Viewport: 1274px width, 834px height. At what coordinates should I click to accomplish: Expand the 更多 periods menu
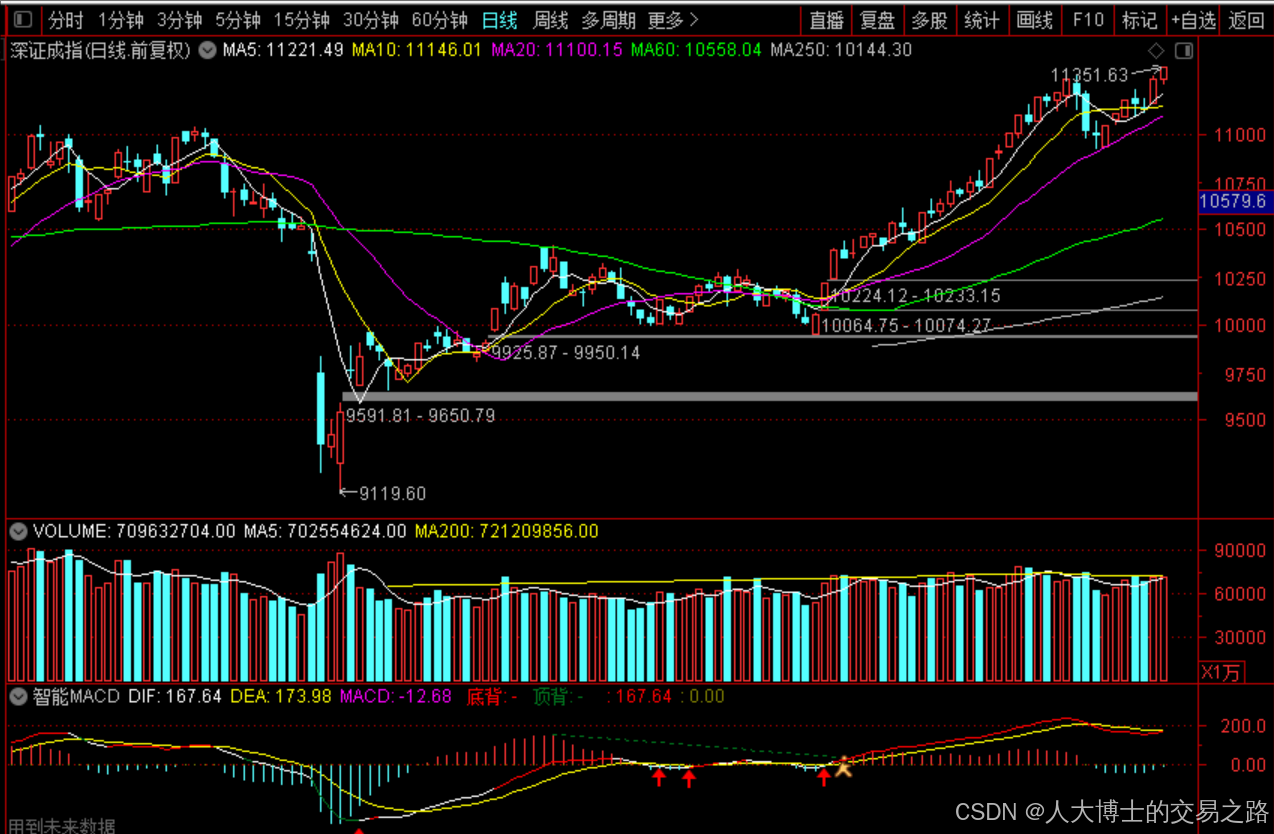pos(673,20)
